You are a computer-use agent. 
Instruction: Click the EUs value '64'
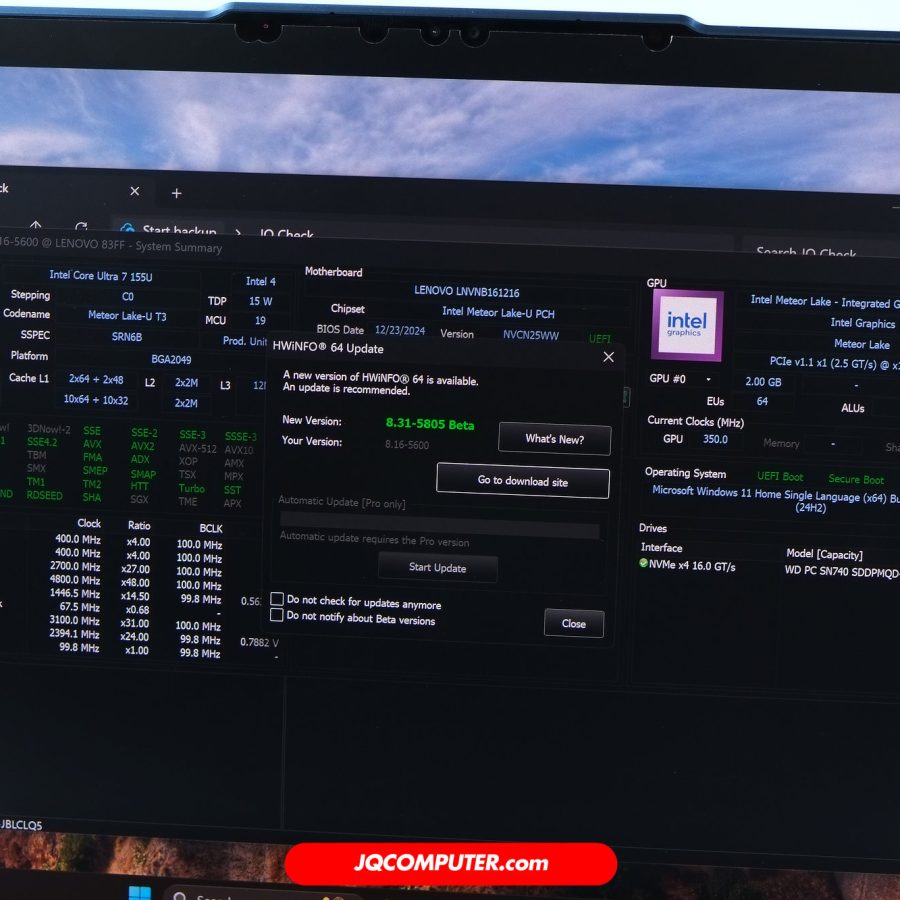(762, 401)
